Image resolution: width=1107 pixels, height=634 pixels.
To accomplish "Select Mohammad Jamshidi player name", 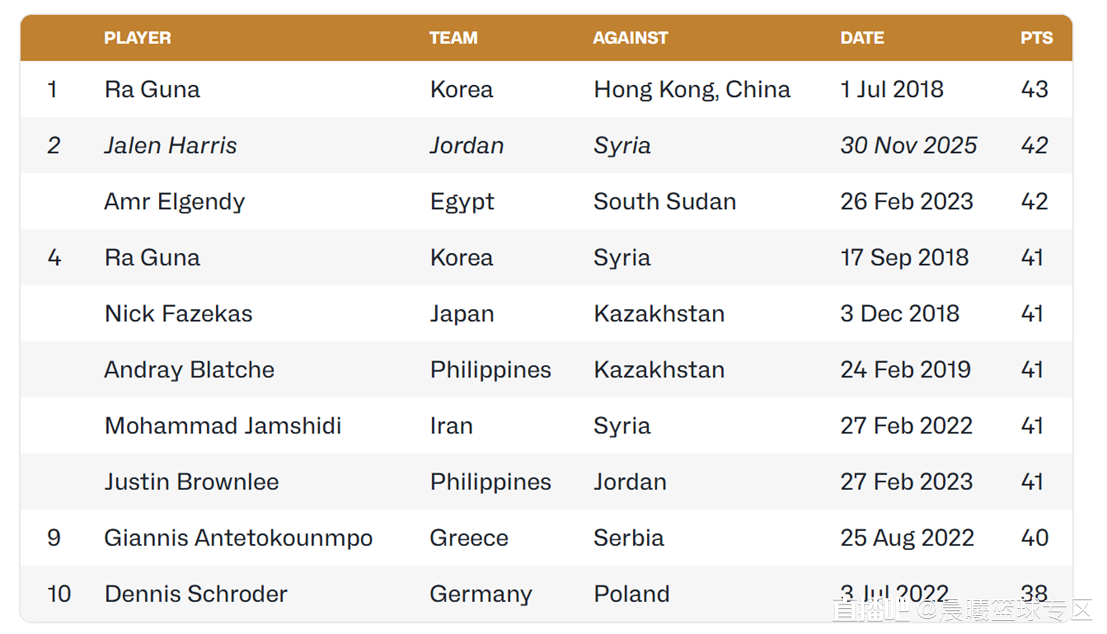I will [223, 426].
